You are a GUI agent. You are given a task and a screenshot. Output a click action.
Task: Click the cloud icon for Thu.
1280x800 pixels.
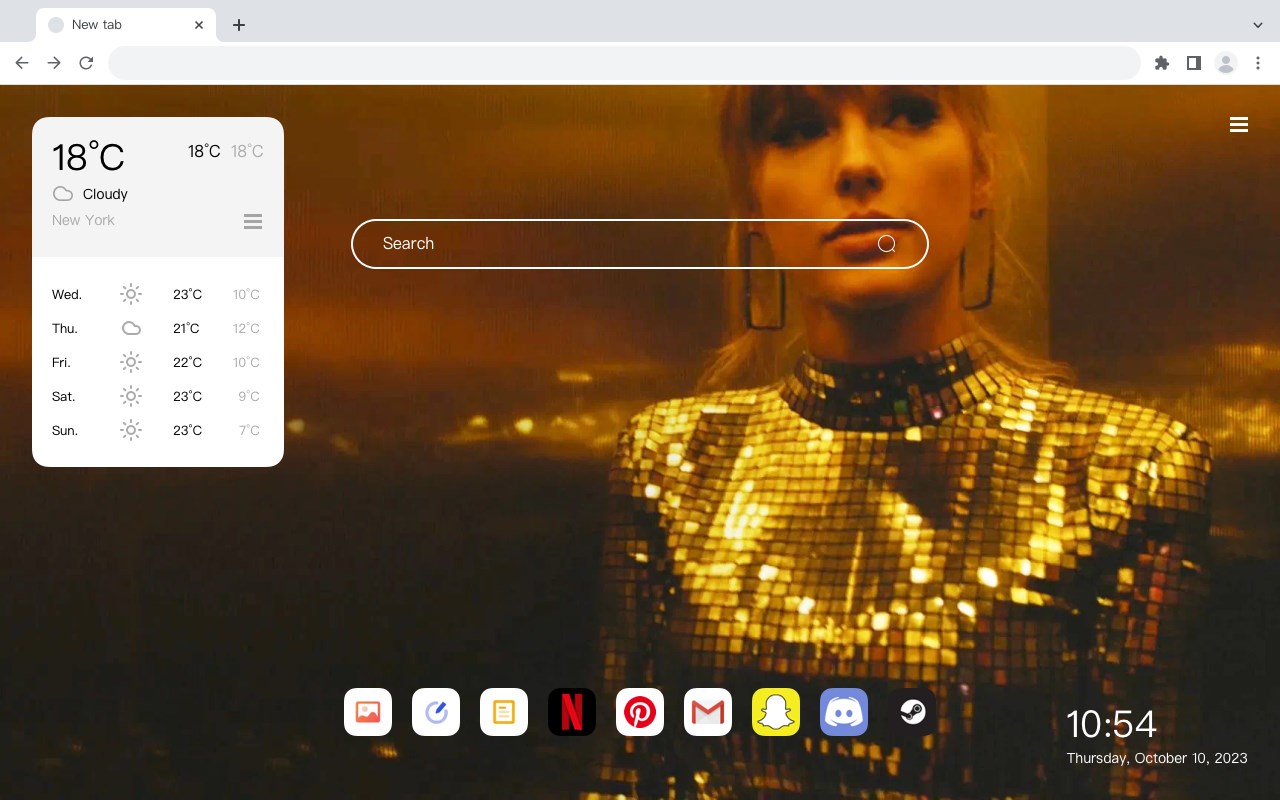click(x=131, y=328)
